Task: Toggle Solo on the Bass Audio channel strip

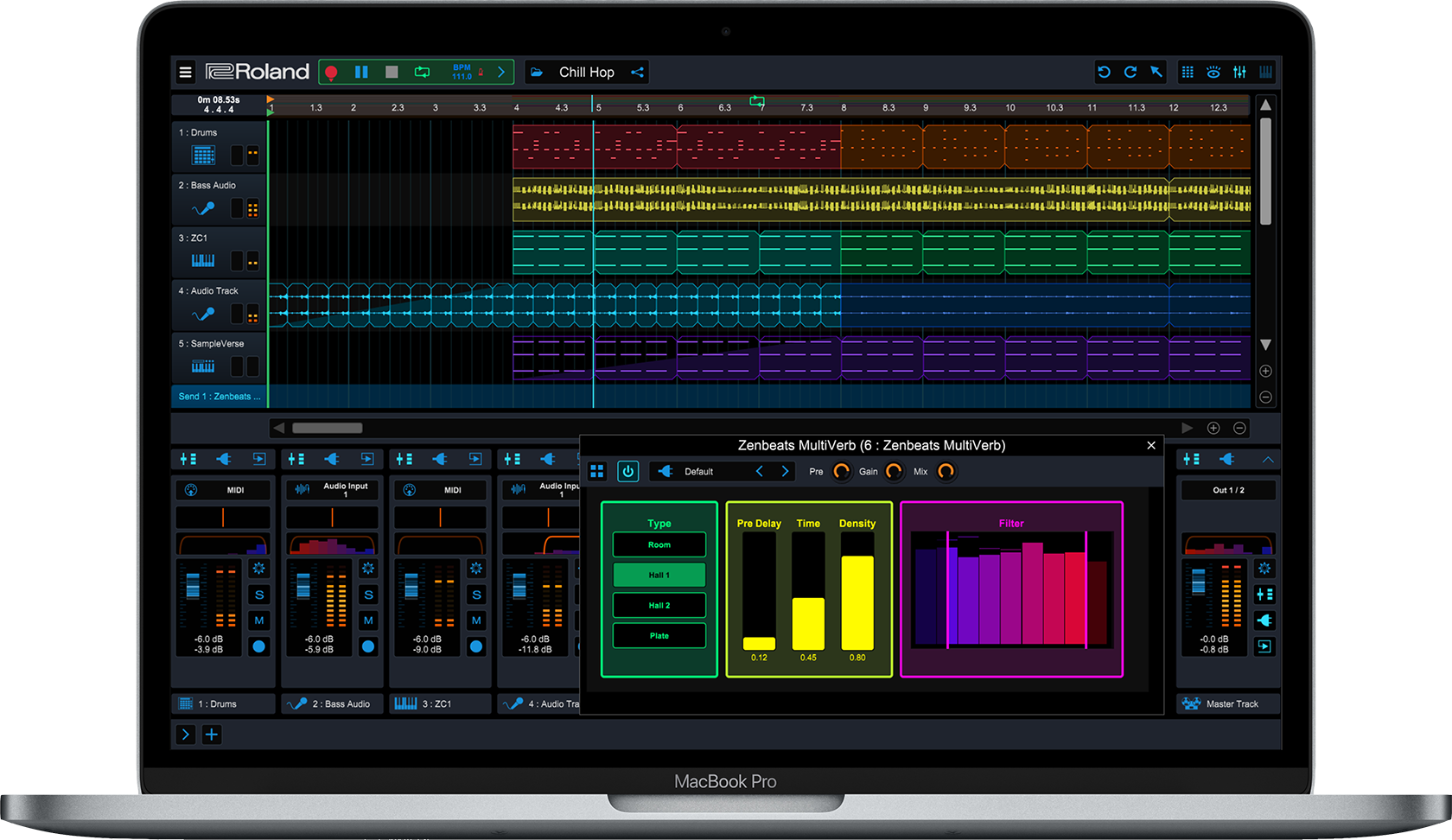Action: tap(368, 595)
